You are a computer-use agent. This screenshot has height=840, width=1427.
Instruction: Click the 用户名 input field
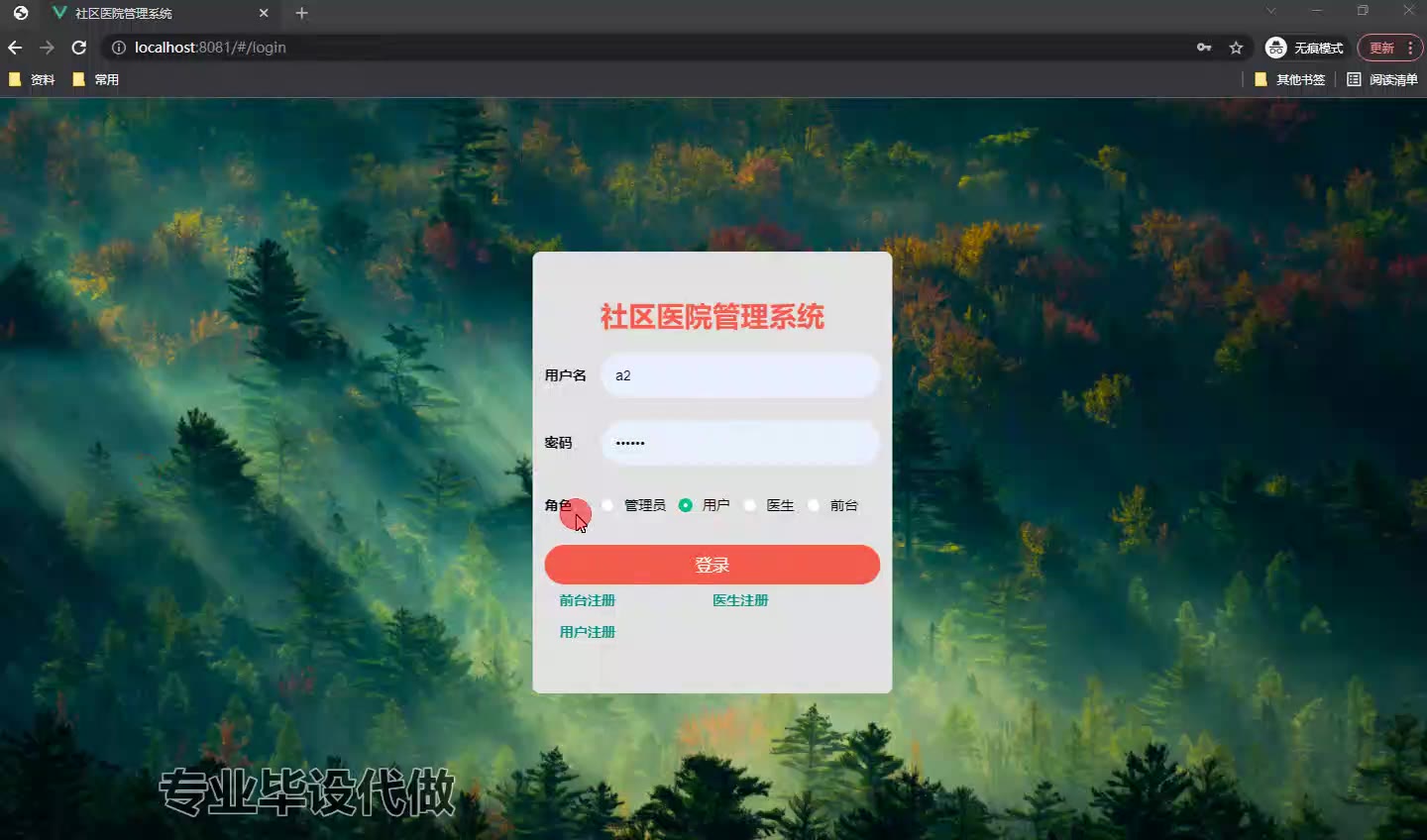tap(740, 375)
